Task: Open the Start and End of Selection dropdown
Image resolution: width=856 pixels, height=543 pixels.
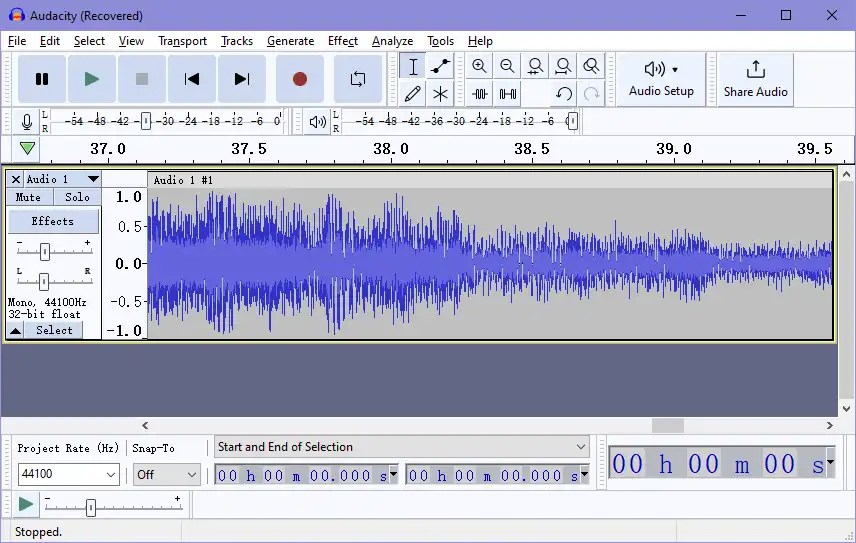Action: [x=402, y=447]
